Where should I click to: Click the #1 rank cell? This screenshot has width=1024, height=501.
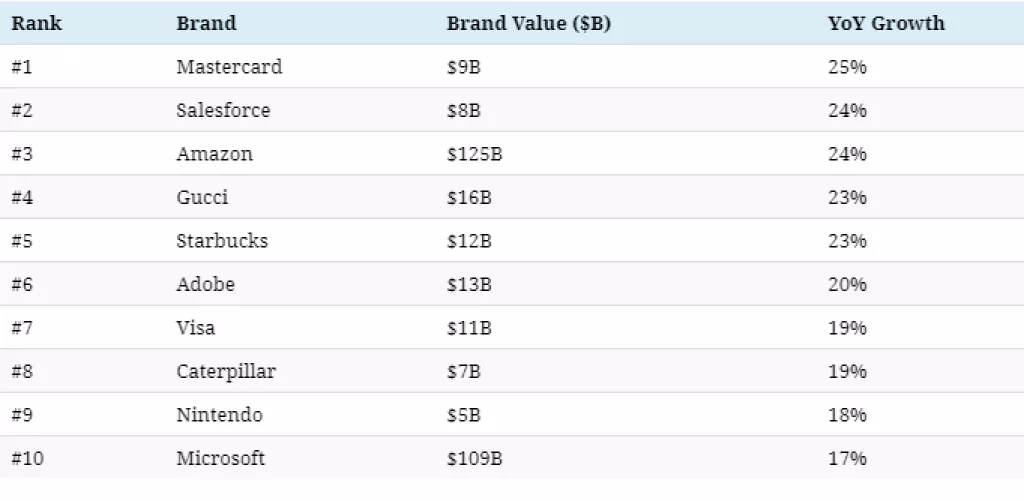point(22,67)
